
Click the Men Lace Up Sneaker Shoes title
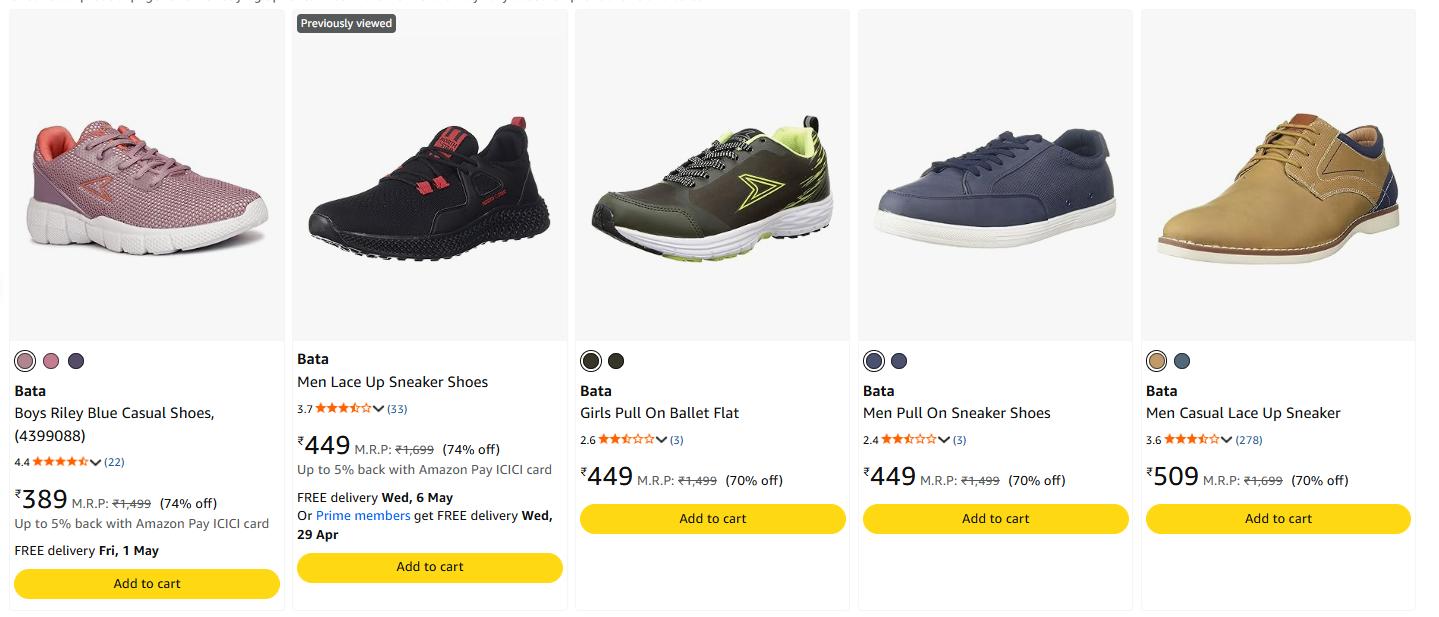(392, 382)
